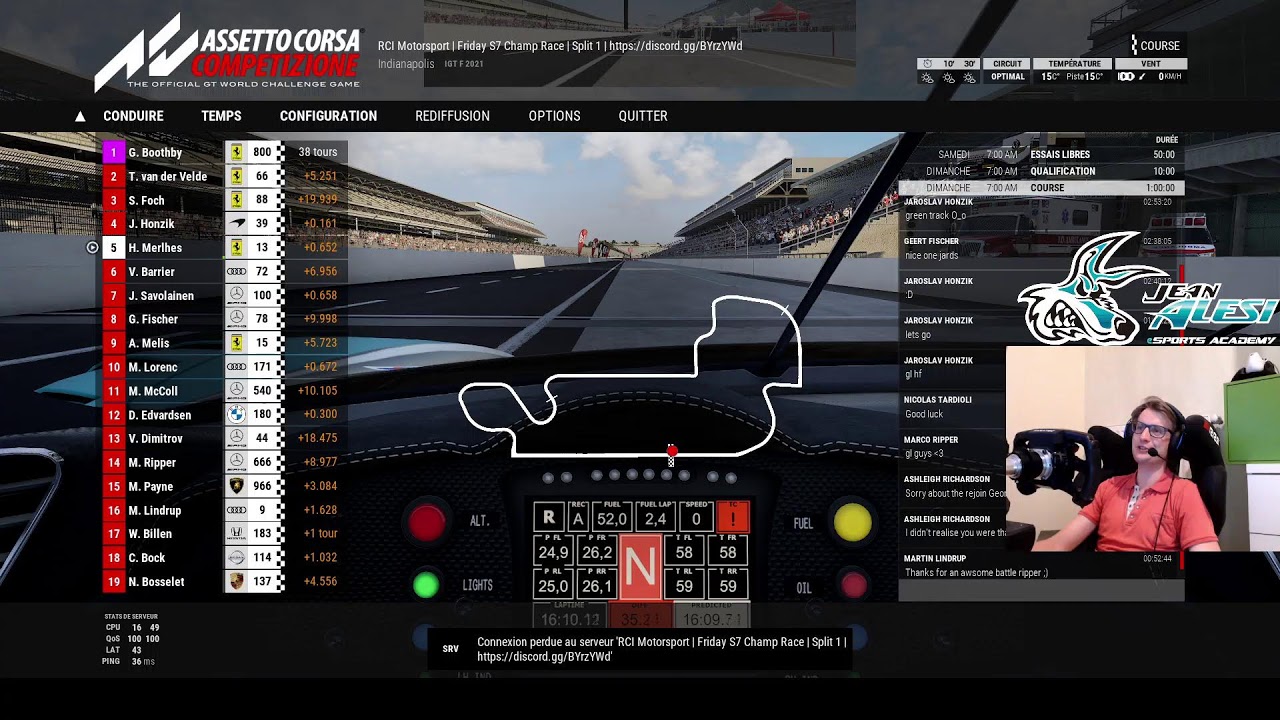Click the CIRCUIT OPTIMAL track status
This screenshot has width=1280, height=720.
coord(1007,70)
